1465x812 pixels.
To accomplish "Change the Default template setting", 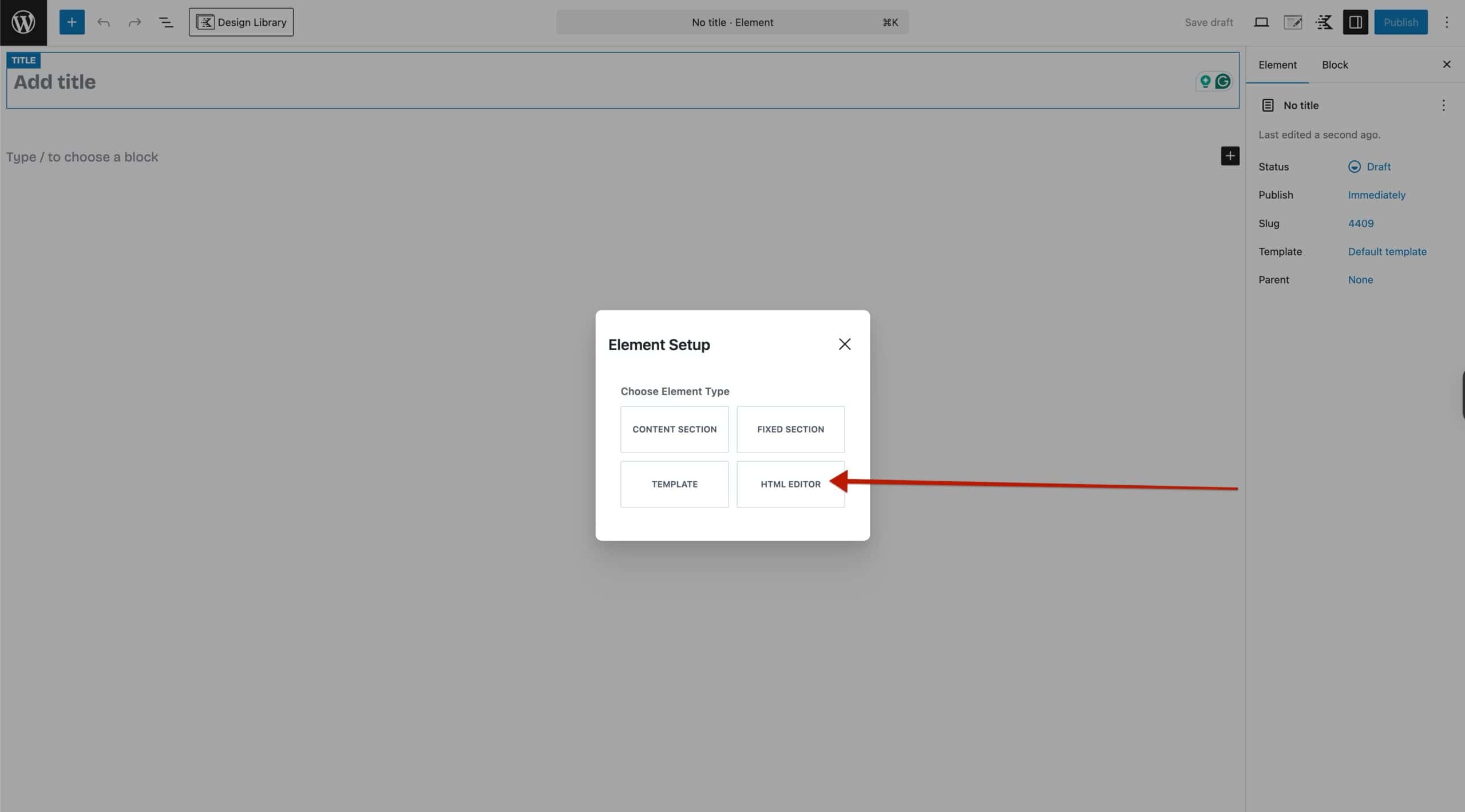I will pyautogui.click(x=1387, y=251).
